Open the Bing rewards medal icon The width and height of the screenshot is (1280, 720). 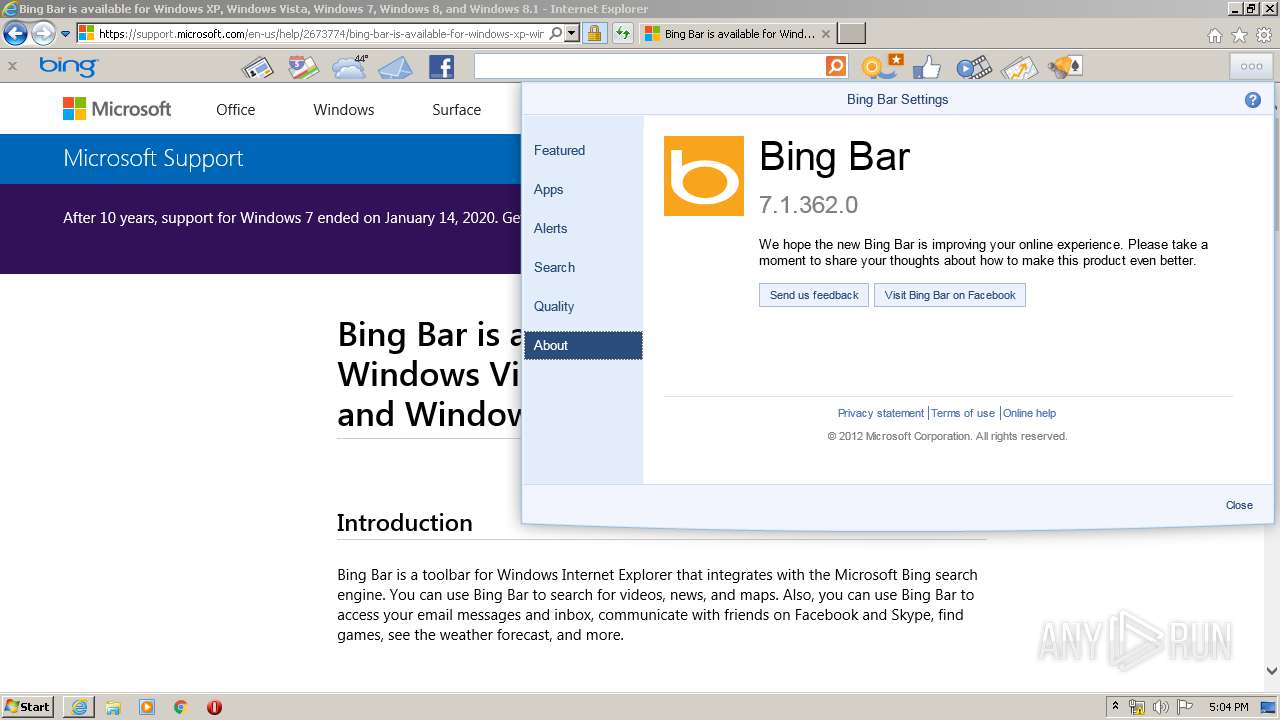coord(882,67)
